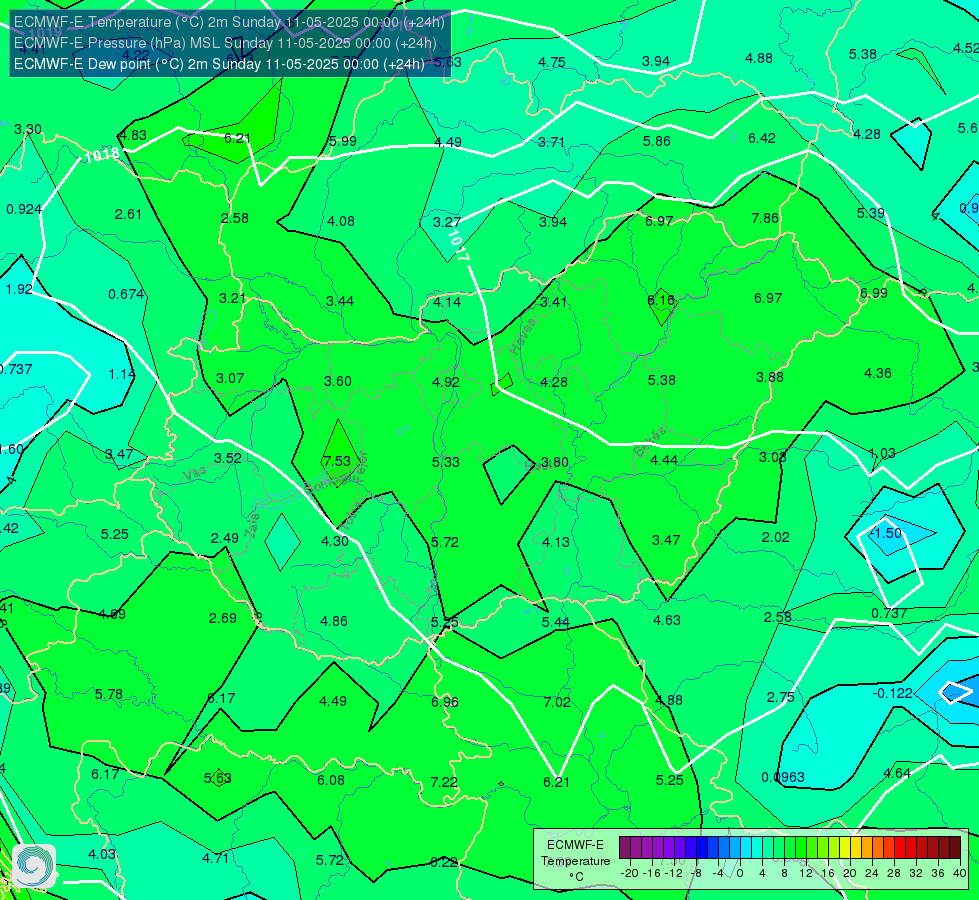Click the 3.27 temperature value

[447, 222]
